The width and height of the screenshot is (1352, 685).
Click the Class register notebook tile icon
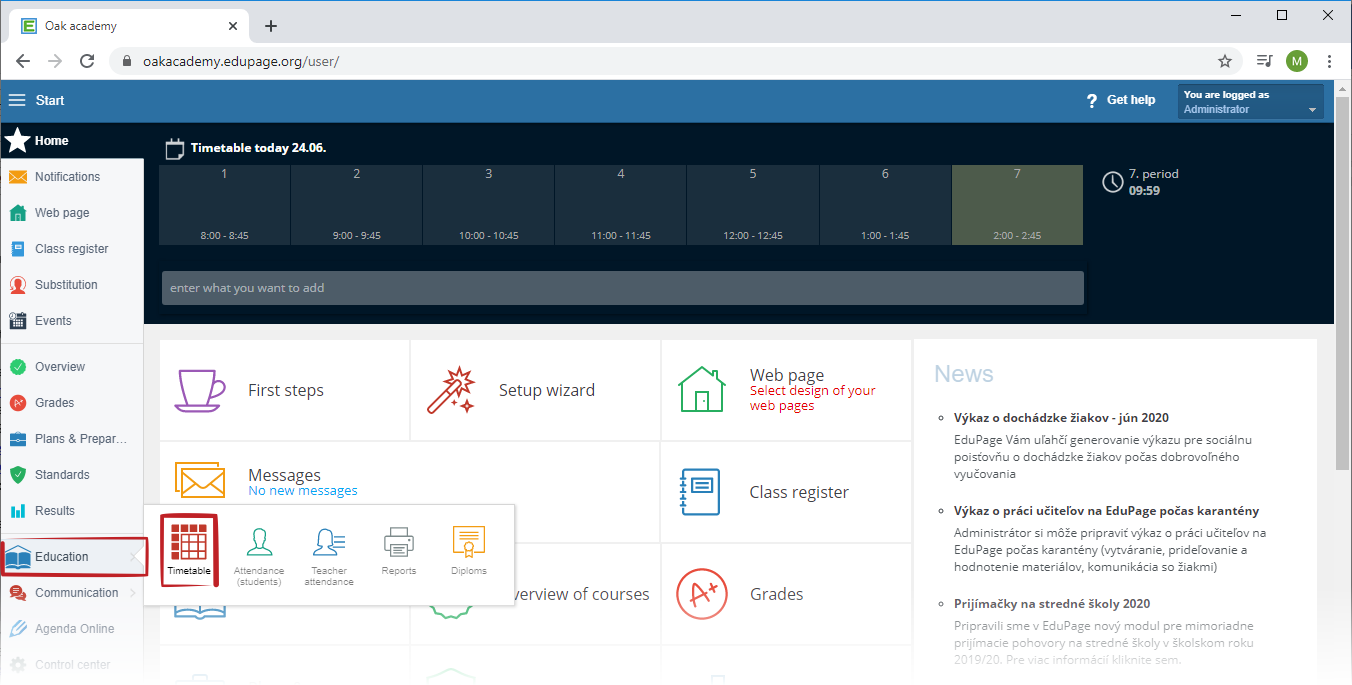point(699,492)
